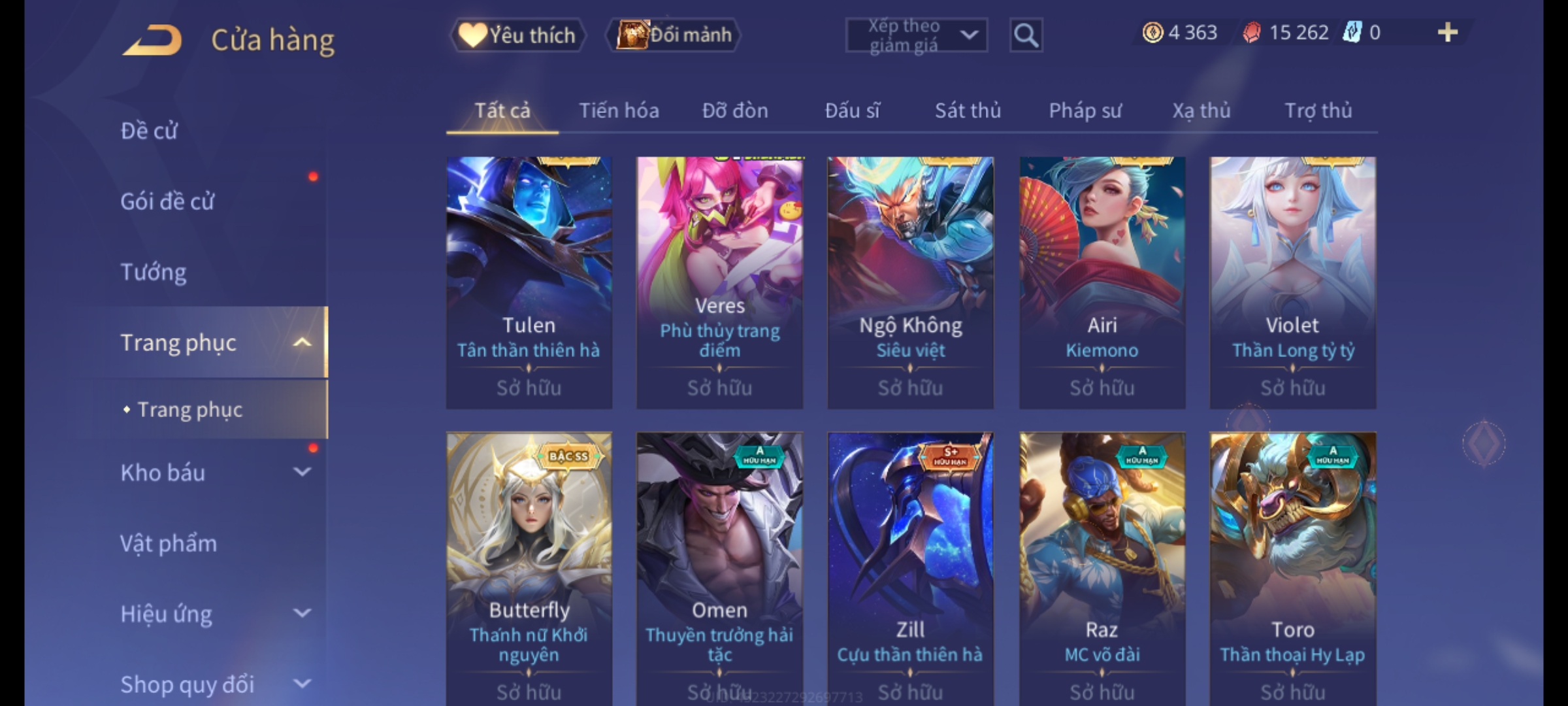Tap the blue voucher currency icon
Viewport: 1568px width, 706px height.
pyautogui.click(x=1352, y=32)
